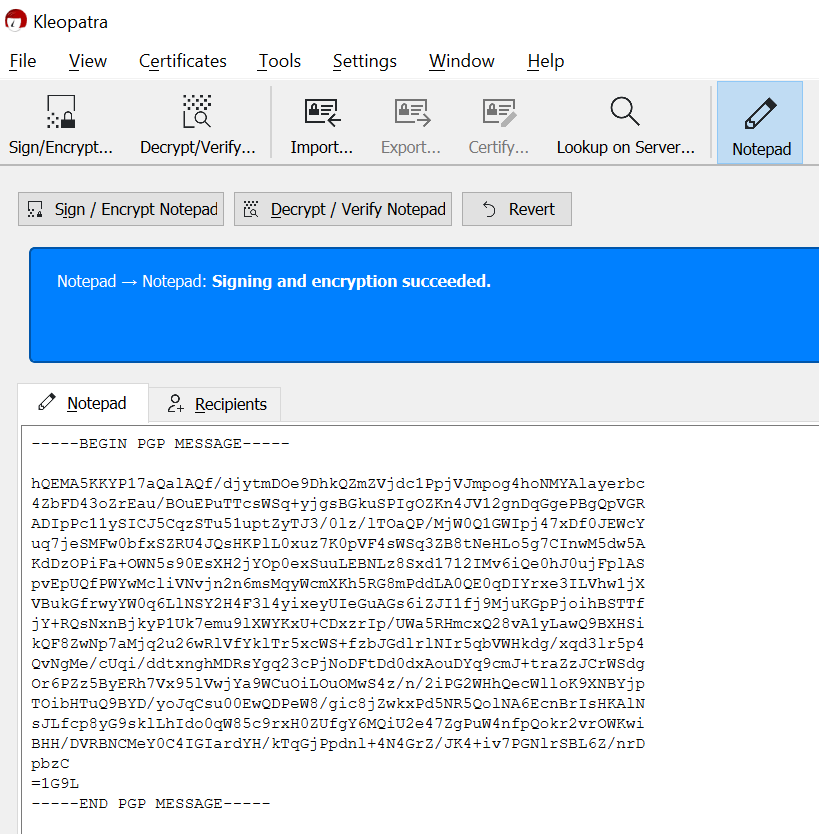The width and height of the screenshot is (819, 834).
Task: Open the Help menu
Action: 545,61
